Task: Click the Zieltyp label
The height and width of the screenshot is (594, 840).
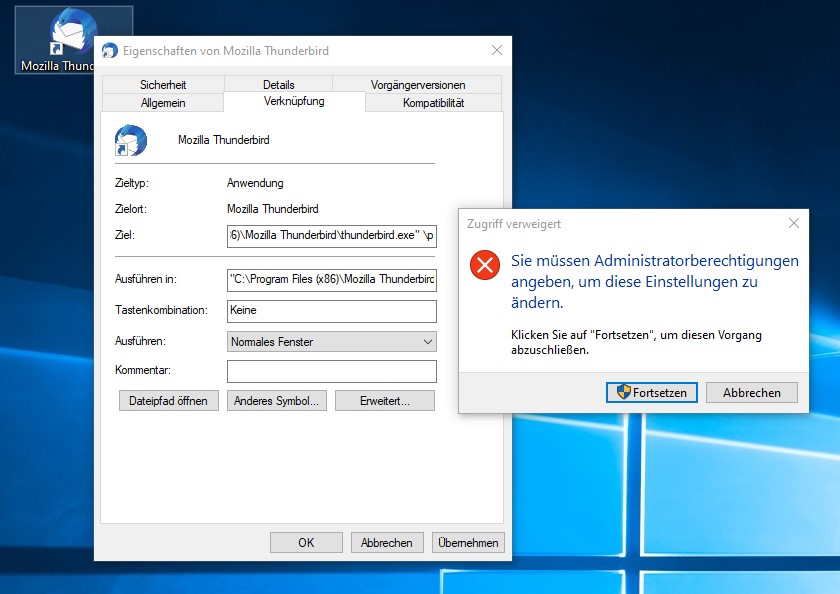Action: click(132, 183)
